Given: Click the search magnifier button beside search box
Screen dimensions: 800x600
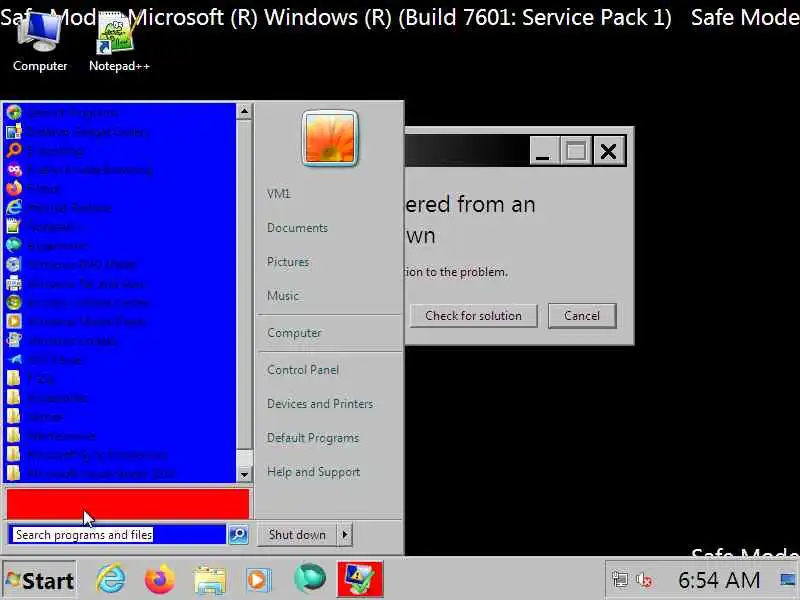Looking at the screenshot, I should 238,535.
